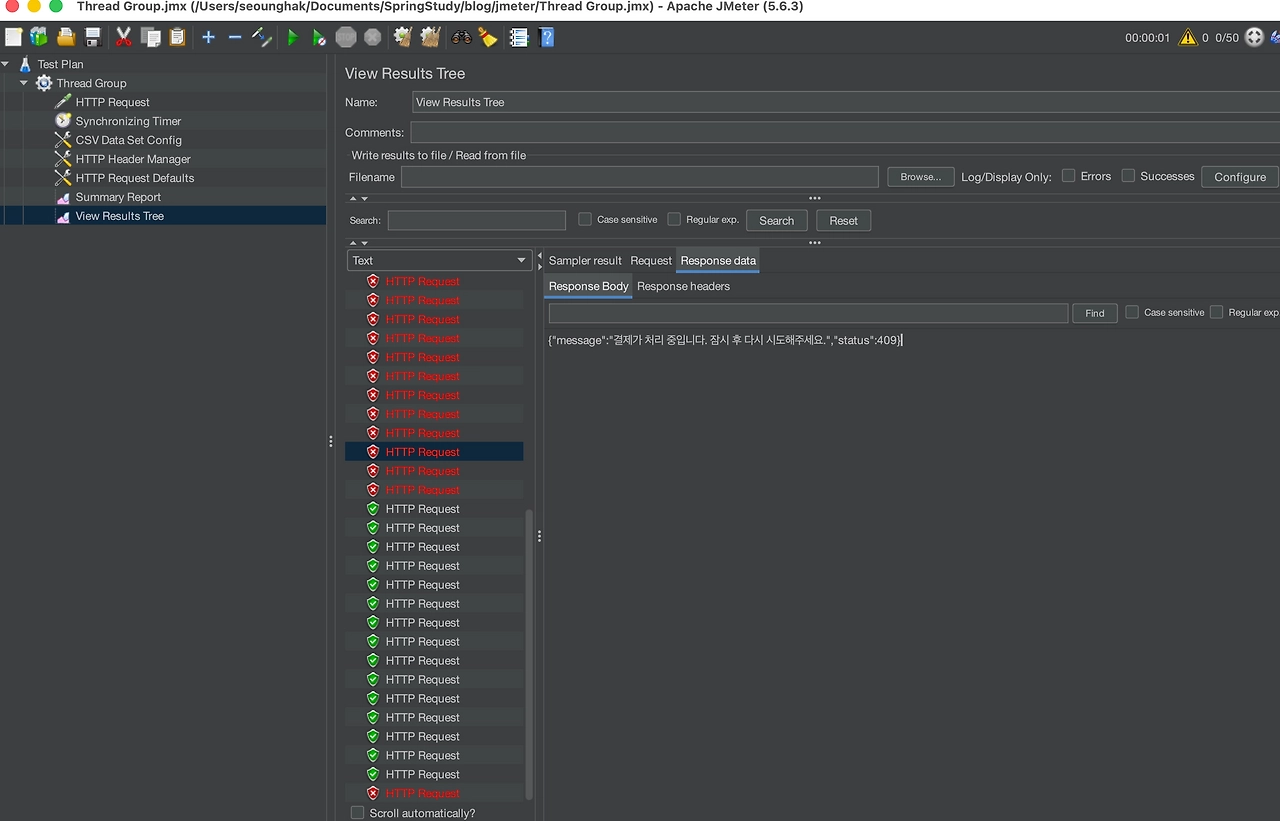Screen dimensions: 1280x821
Task: Open log viewer via yellow warning triangle
Action: point(1187,37)
